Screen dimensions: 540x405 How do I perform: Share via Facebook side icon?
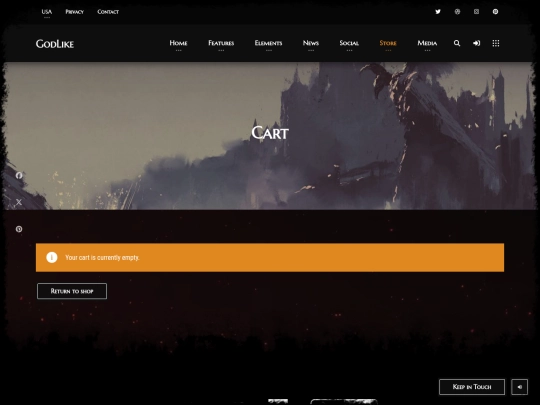[19, 175]
